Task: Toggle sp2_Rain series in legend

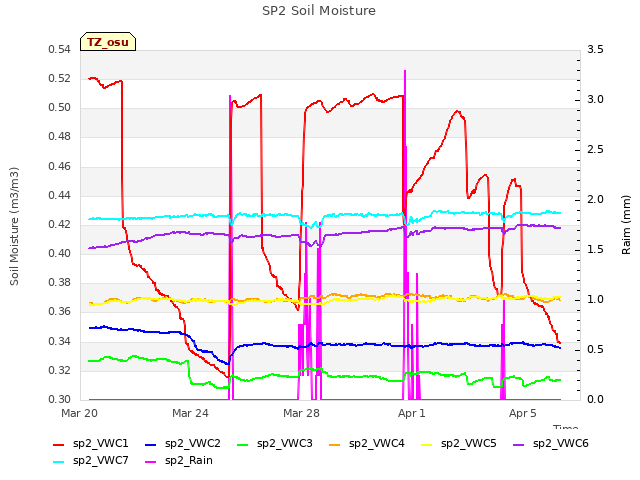Action: tap(179, 461)
